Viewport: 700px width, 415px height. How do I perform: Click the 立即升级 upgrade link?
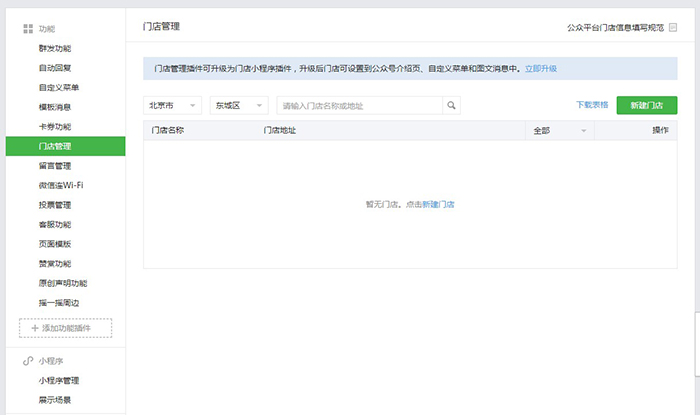pos(540,69)
